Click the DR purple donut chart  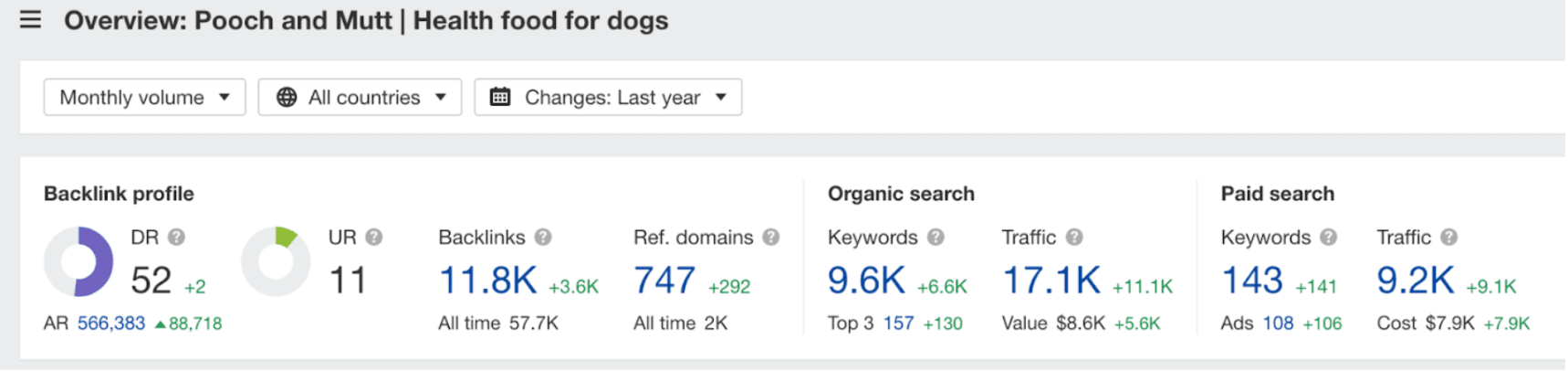coord(79,261)
